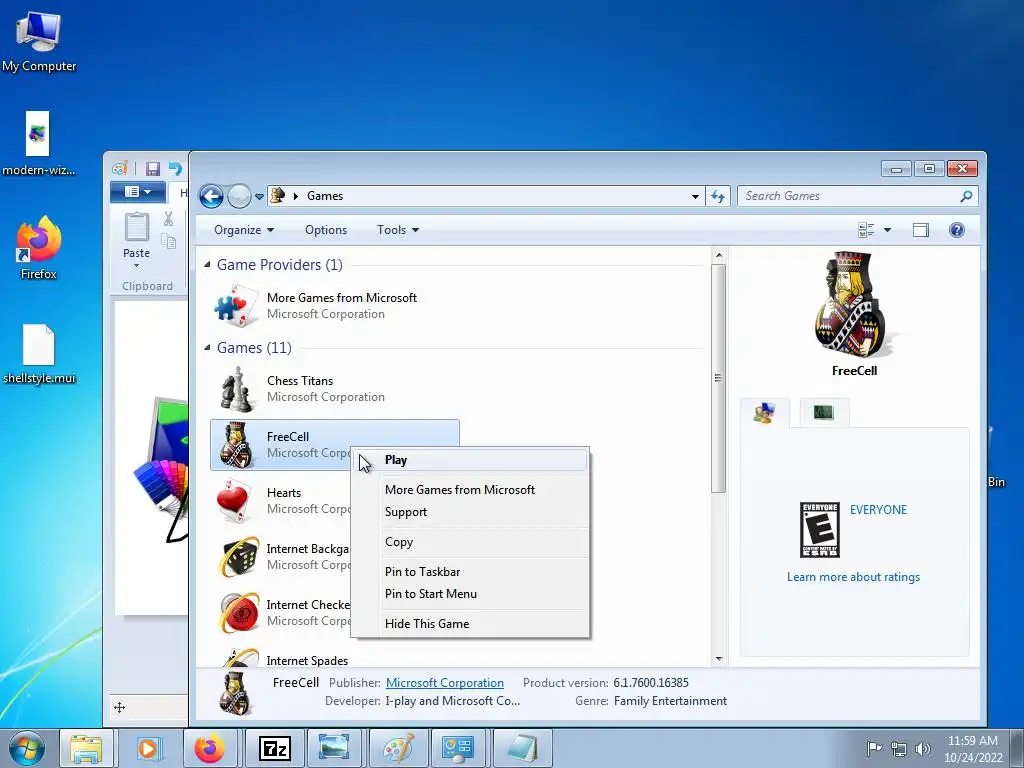Collapse the Game Providers group

pos(207,264)
